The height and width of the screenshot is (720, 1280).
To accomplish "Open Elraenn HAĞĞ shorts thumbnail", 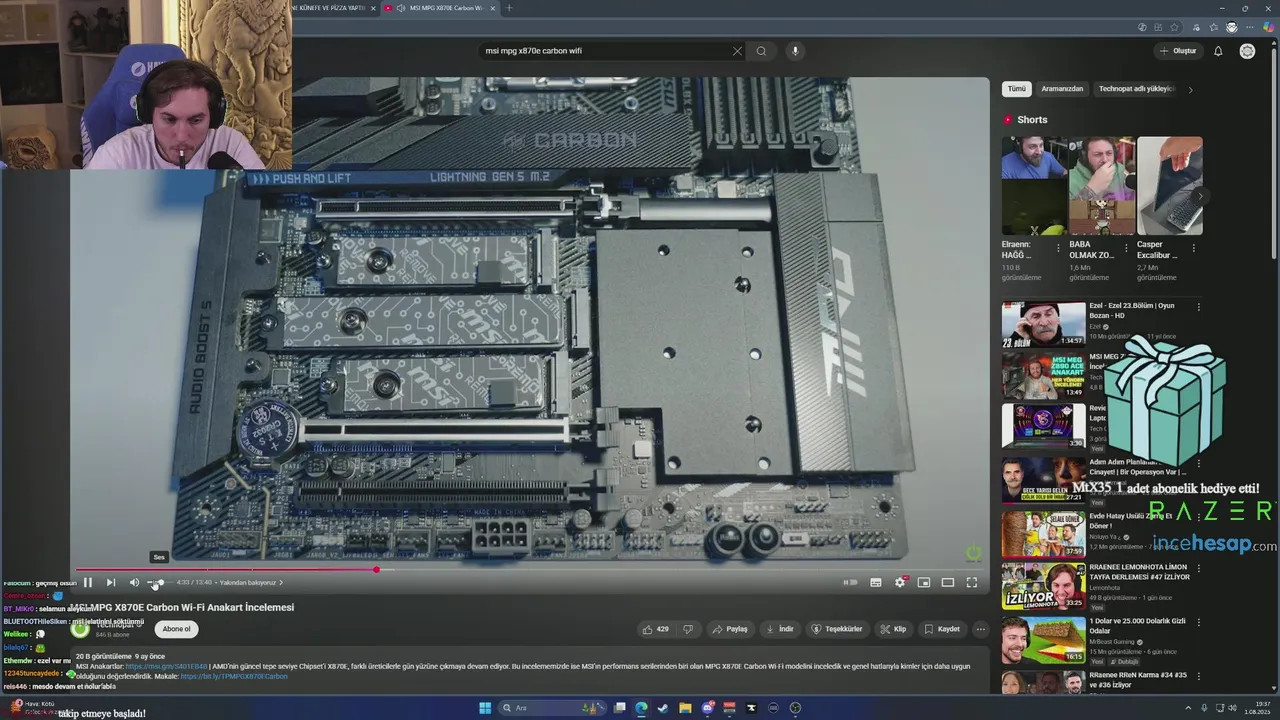I will click(1034, 186).
